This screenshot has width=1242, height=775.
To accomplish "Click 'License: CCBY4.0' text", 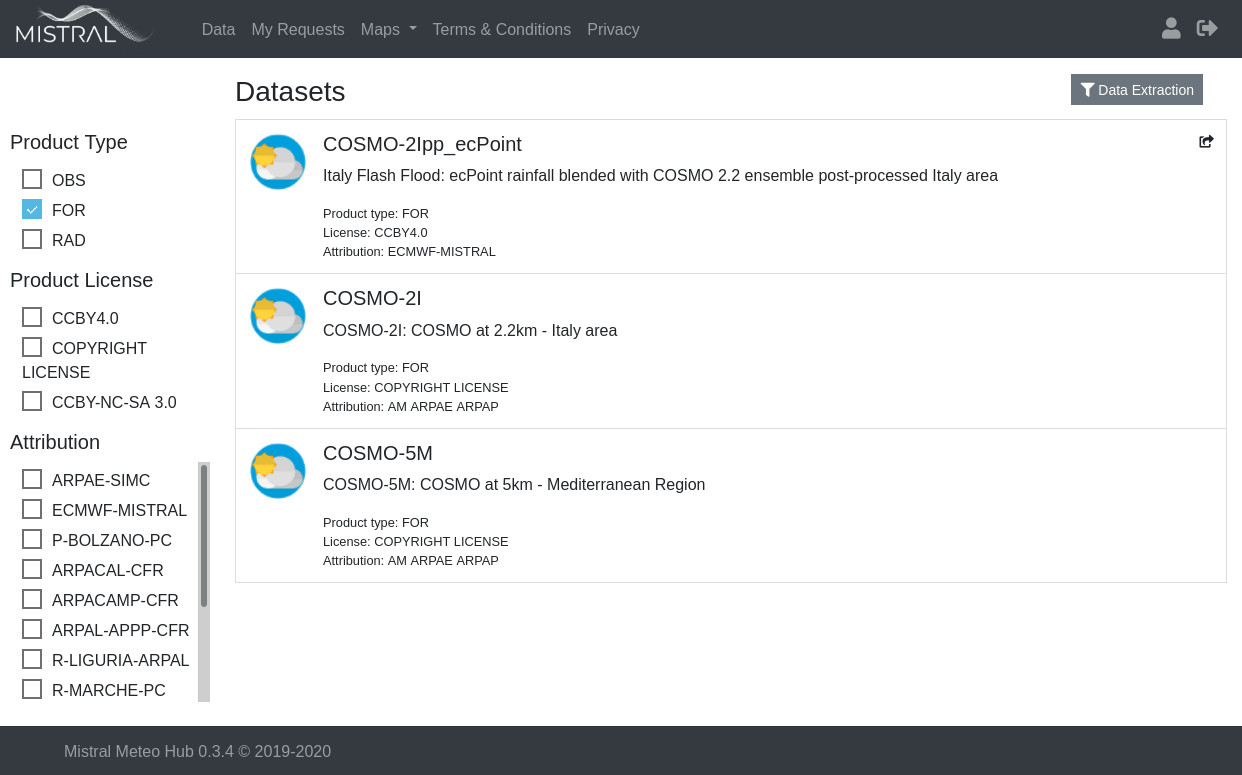I will coord(375,233).
